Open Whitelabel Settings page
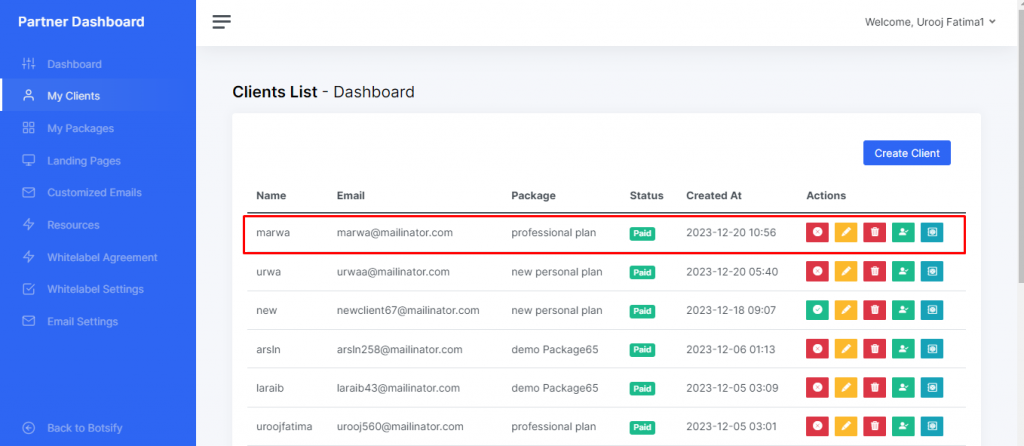 95,289
